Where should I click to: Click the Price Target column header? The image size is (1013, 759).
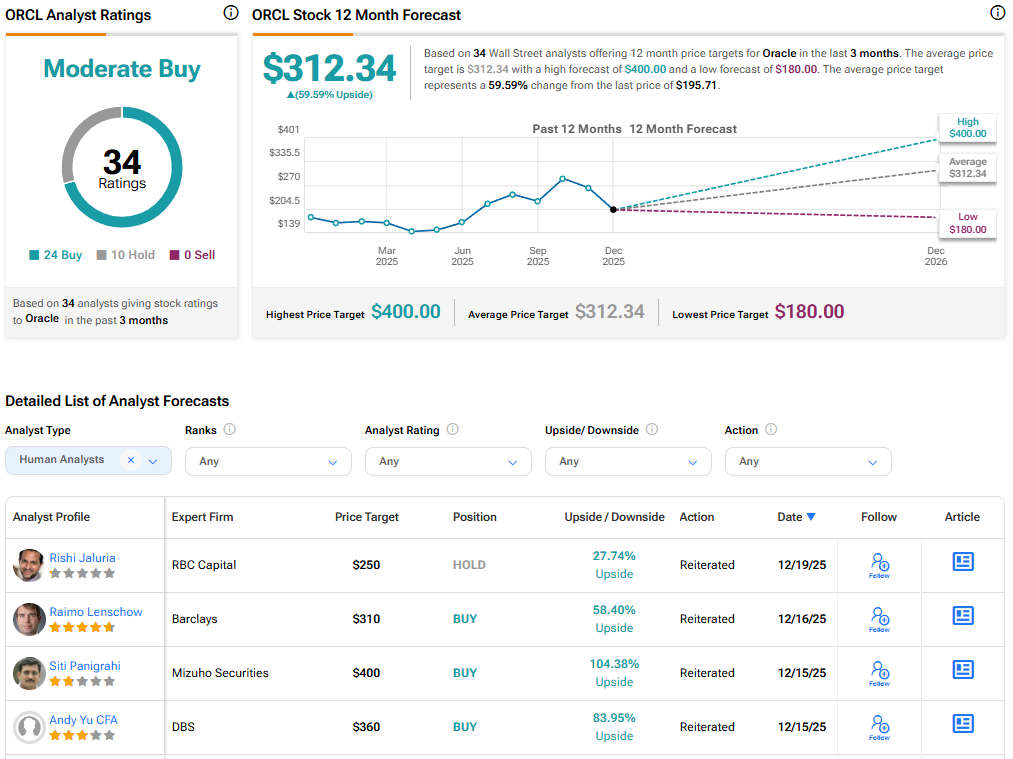point(366,517)
